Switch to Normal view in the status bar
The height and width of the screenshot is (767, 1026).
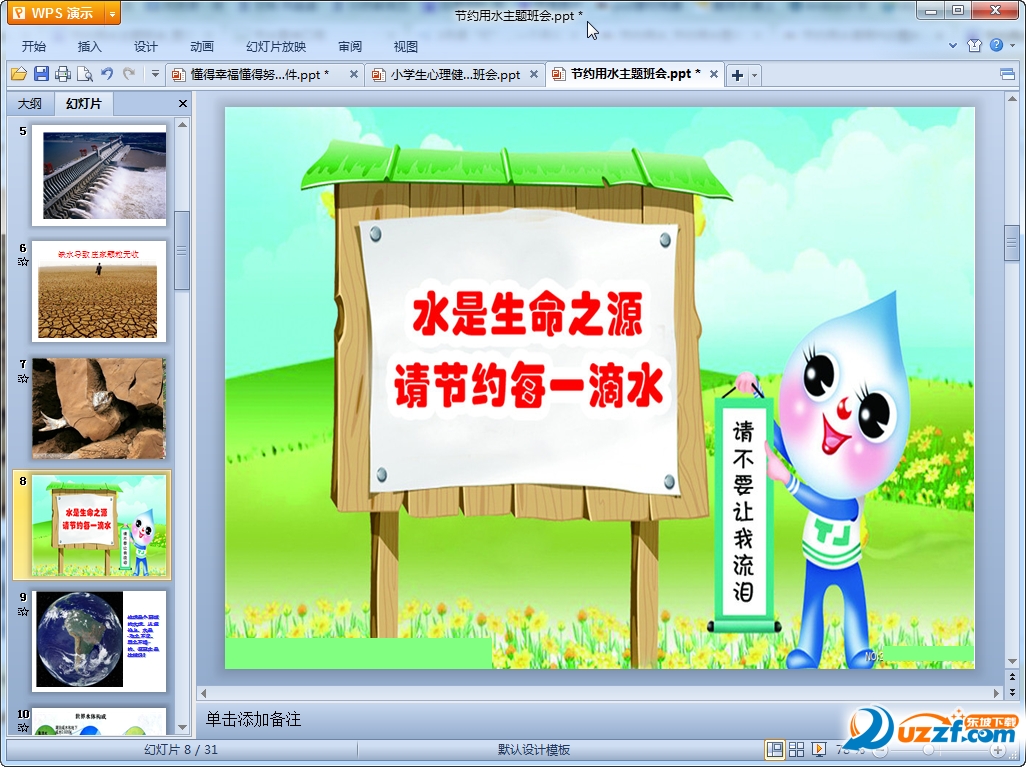tap(775, 750)
